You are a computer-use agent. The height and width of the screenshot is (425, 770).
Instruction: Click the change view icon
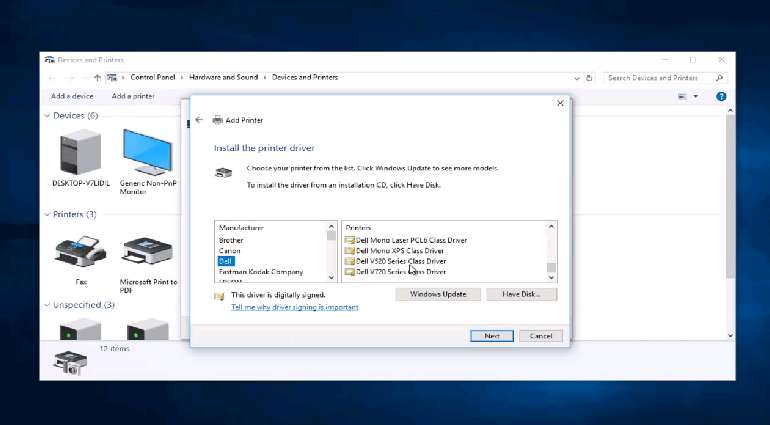tap(682, 96)
